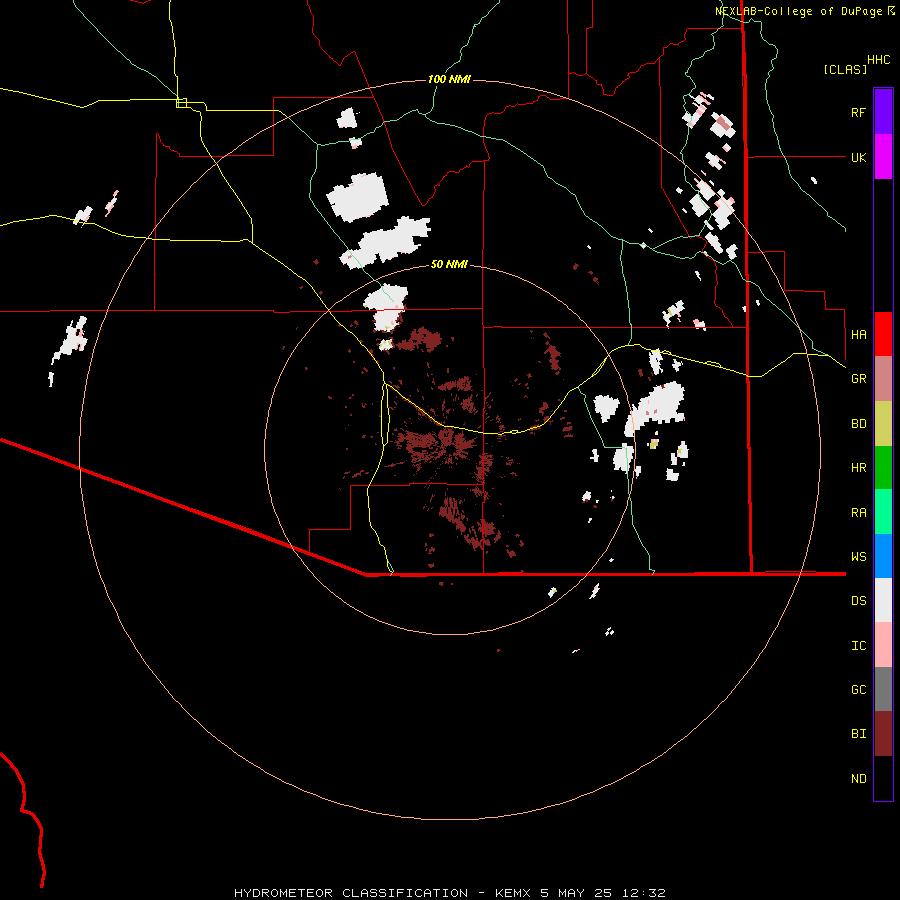The width and height of the screenshot is (900, 900).
Task: Click the WS legend label
Action: pyautogui.click(x=858, y=557)
